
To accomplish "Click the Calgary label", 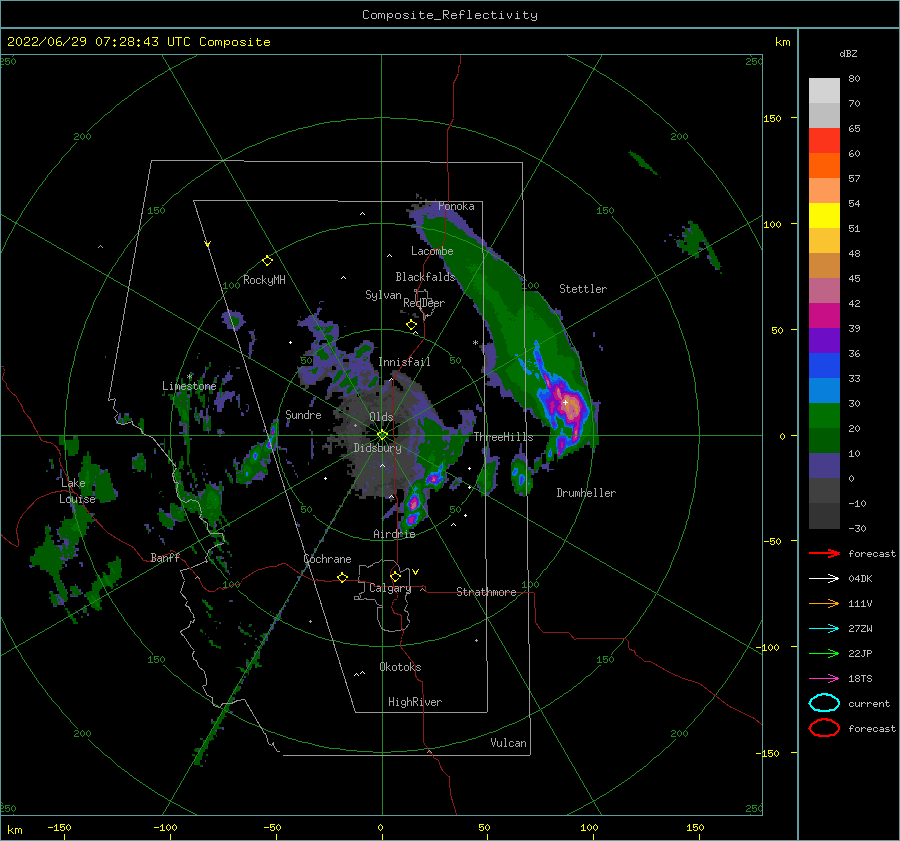I will pyautogui.click(x=390, y=588).
